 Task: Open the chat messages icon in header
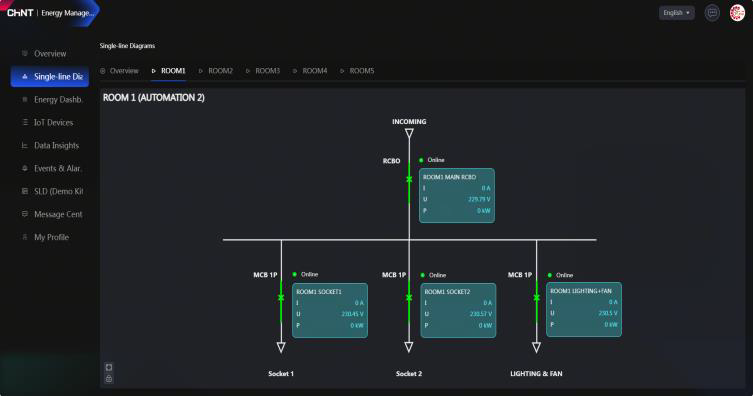pyautogui.click(x=712, y=13)
